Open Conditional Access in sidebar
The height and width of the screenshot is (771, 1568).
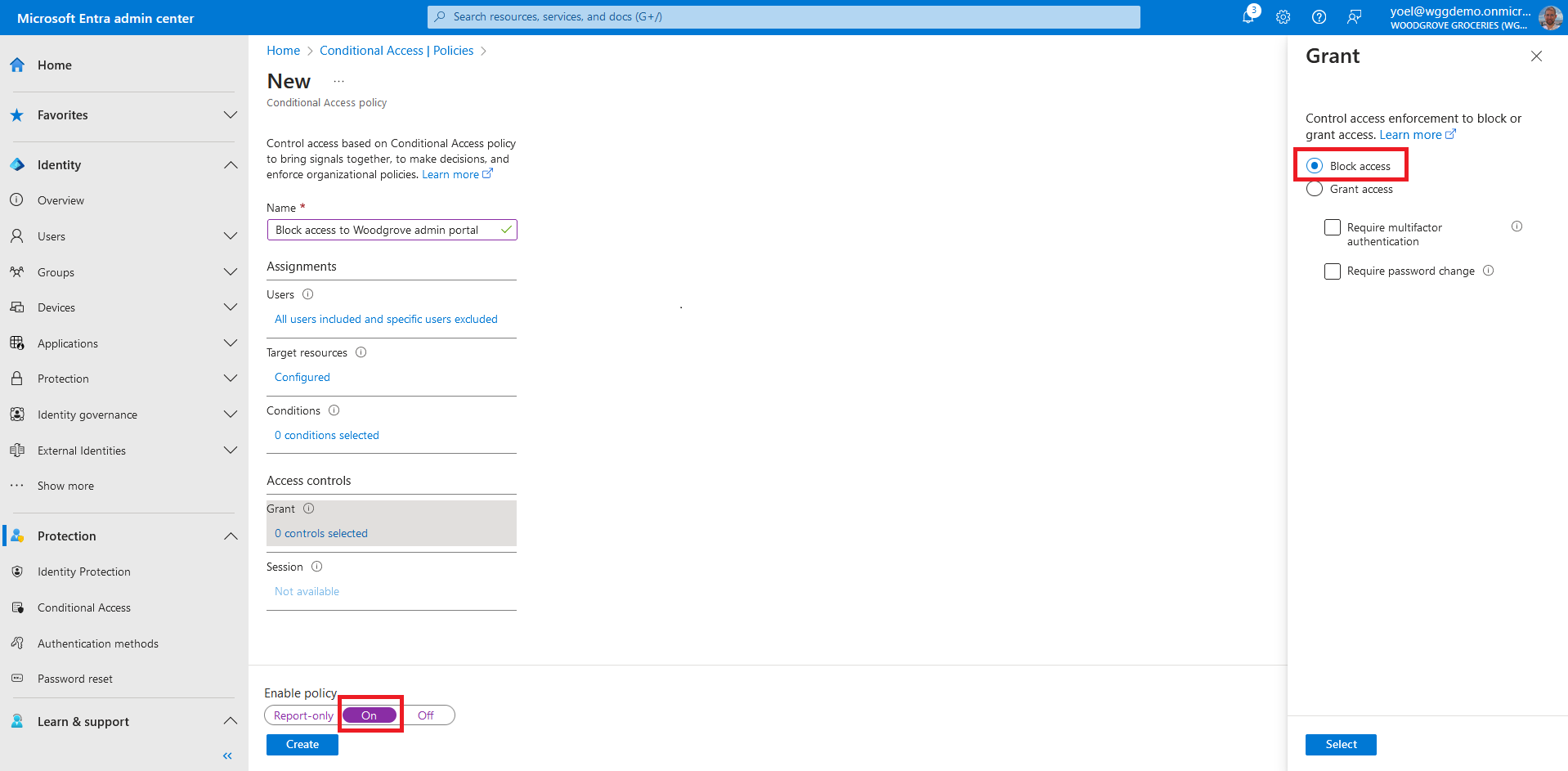[84, 607]
